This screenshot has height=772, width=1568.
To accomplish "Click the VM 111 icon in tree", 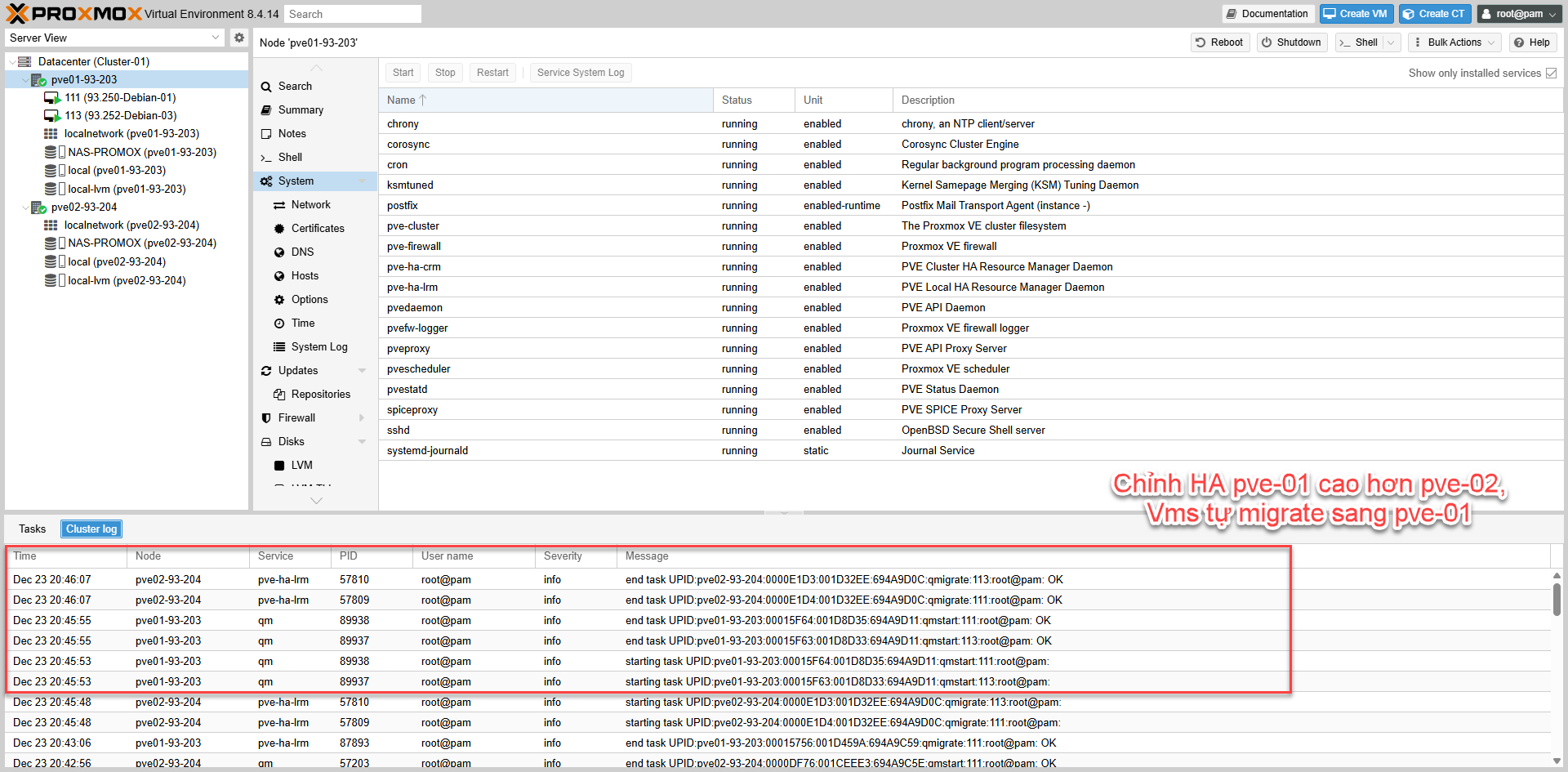I will 52,98.
